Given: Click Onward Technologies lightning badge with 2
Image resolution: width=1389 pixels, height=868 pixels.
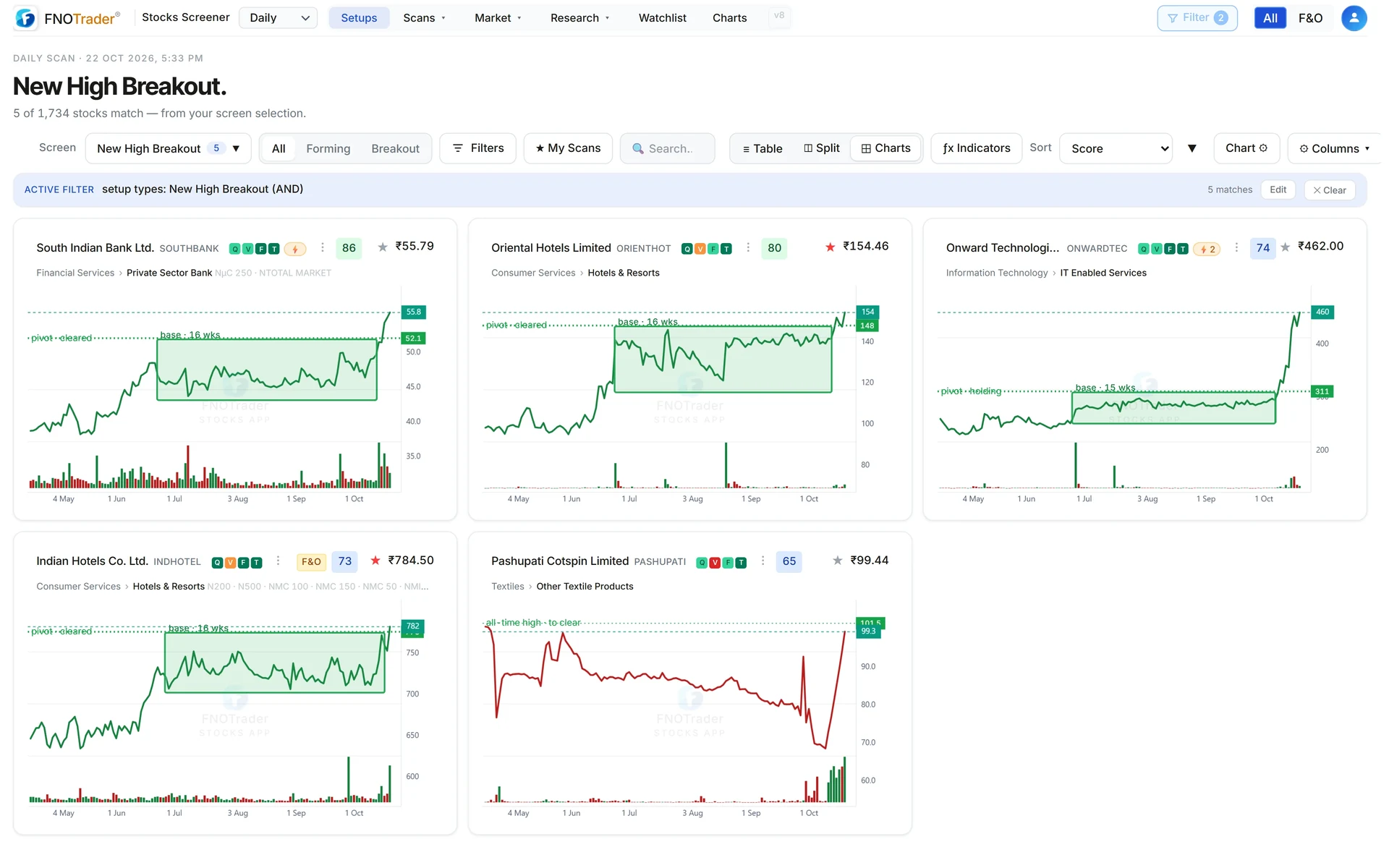Looking at the screenshot, I should pyautogui.click(x=1207, y=249).
